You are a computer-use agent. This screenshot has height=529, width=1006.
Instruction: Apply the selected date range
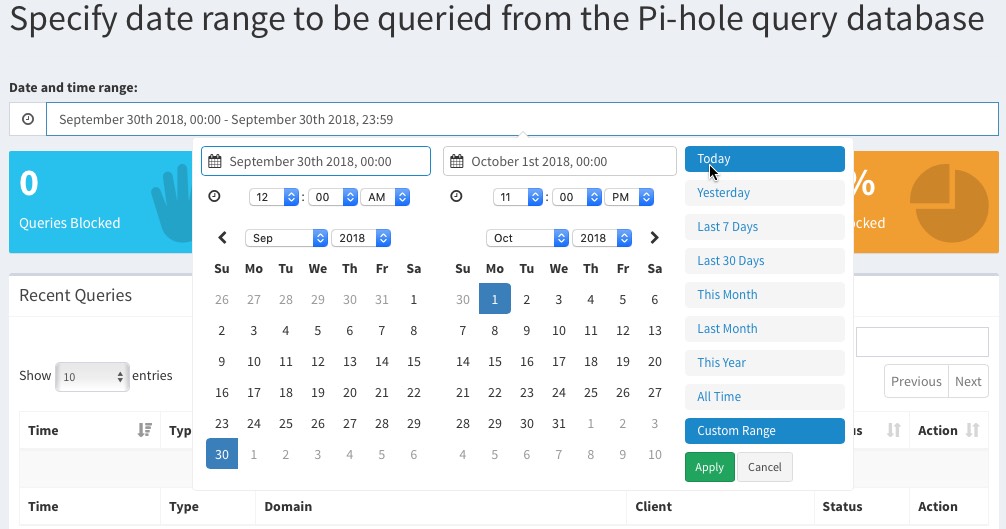[x=710, y=467]
